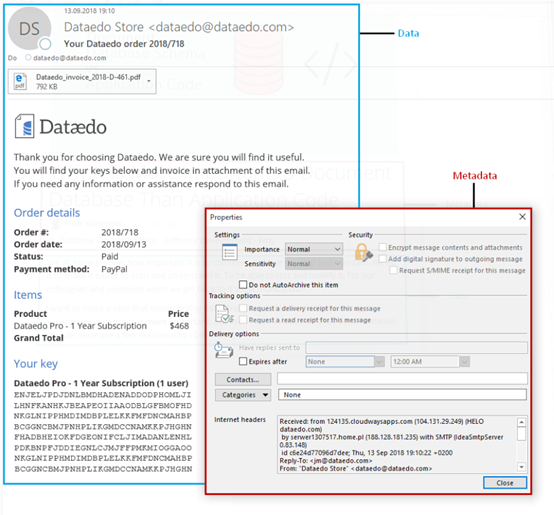Click the Settings list icon in Properties
The image size is (554, 515).
point(230,252)
